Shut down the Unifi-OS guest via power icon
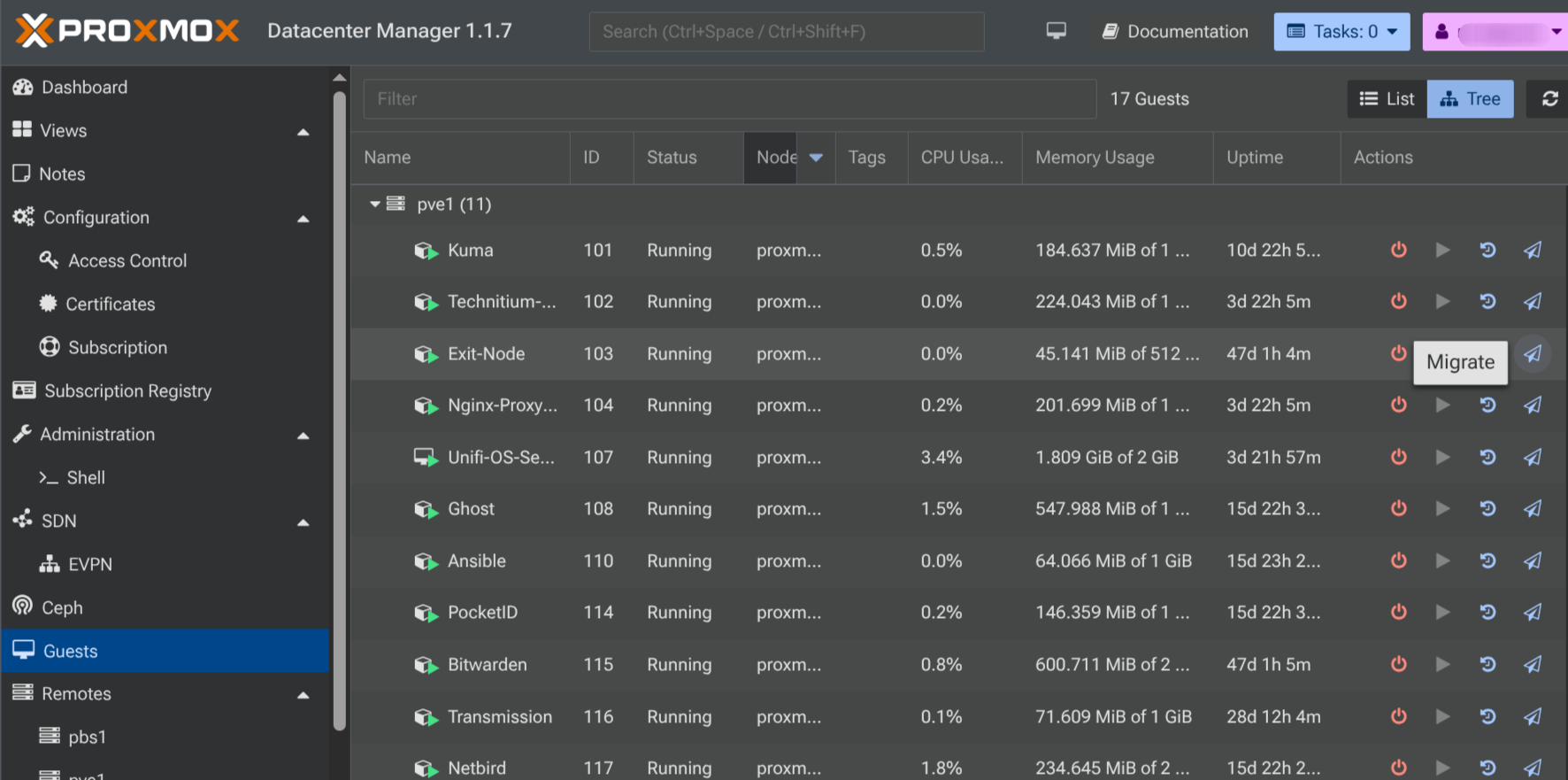The width and height of the screenshot is (1568, 780). point(1398,457)
